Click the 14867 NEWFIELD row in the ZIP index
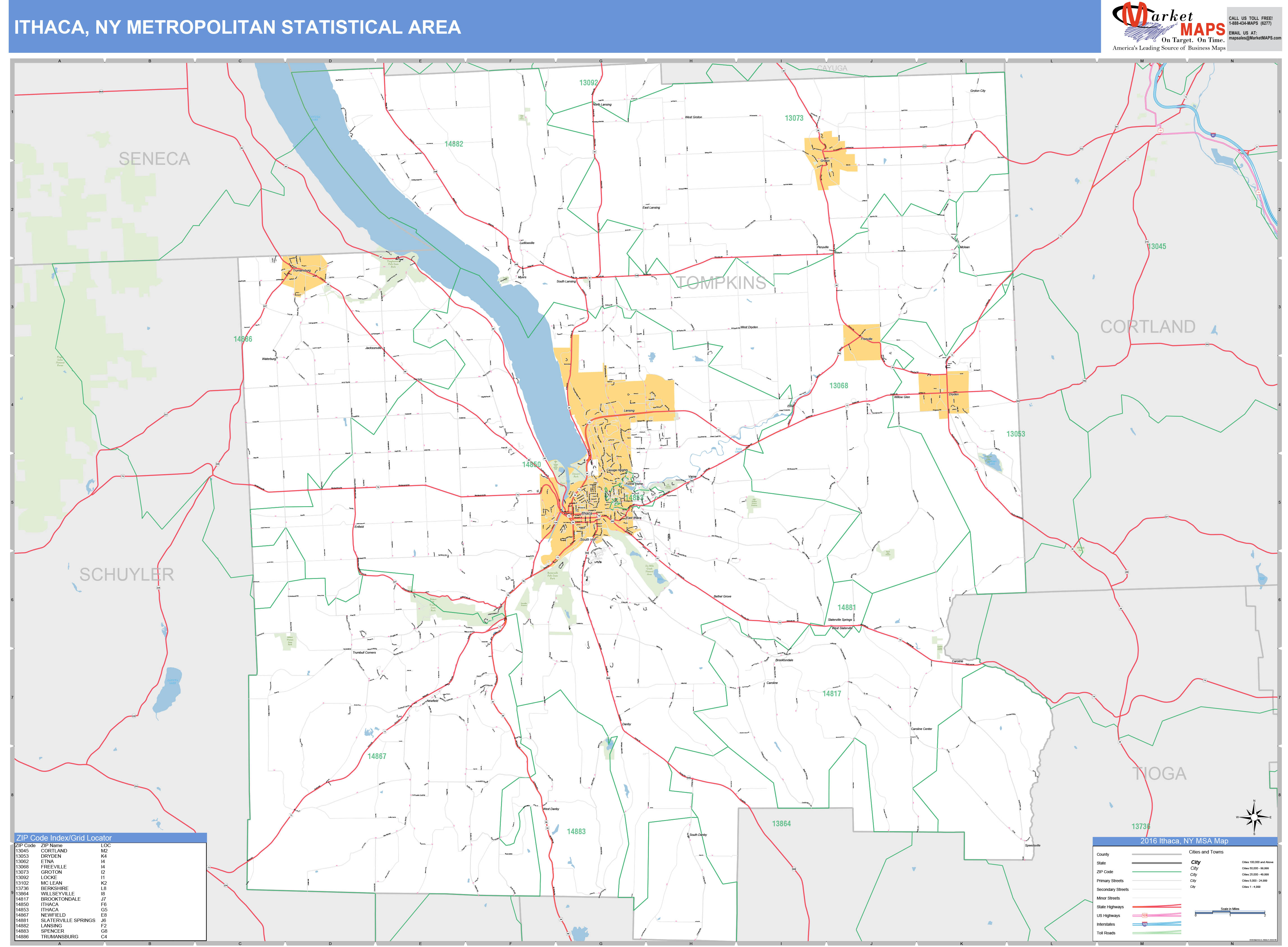 pos(61,915)
